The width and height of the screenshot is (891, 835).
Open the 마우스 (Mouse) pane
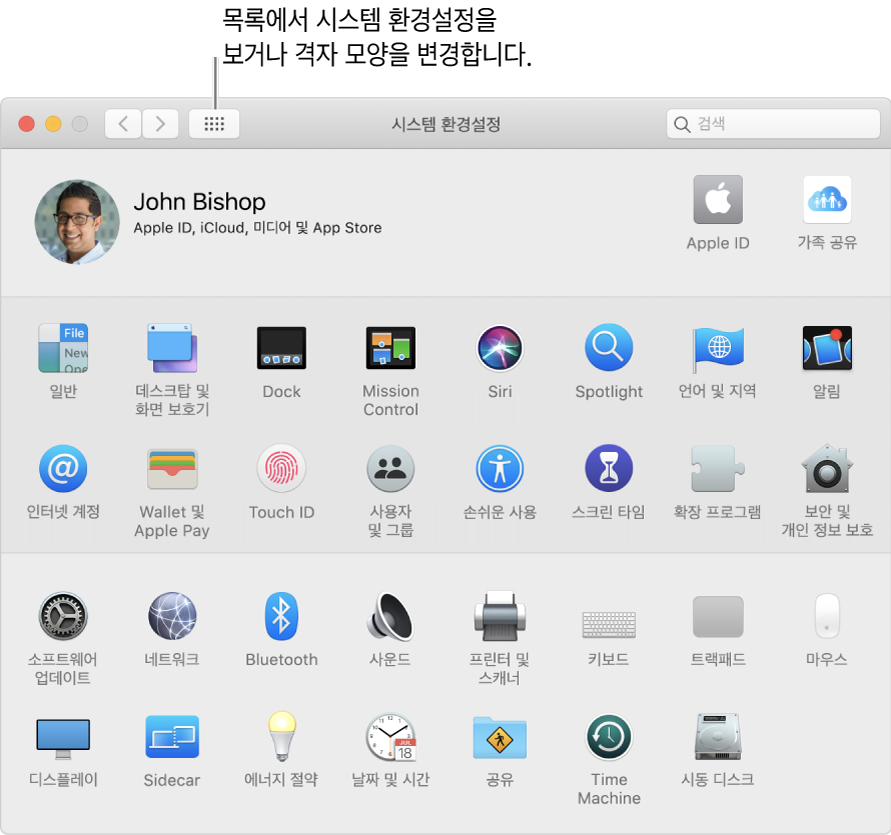827,616
